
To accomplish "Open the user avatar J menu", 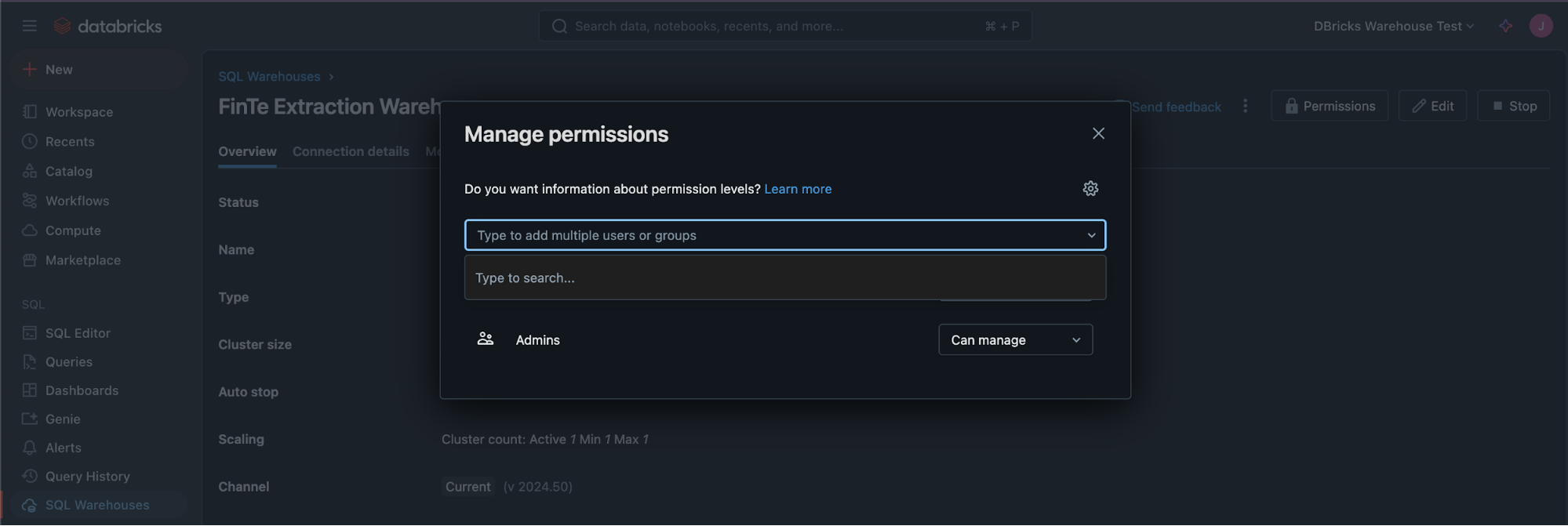I will pyautogui.click(x=1541, y=26).
